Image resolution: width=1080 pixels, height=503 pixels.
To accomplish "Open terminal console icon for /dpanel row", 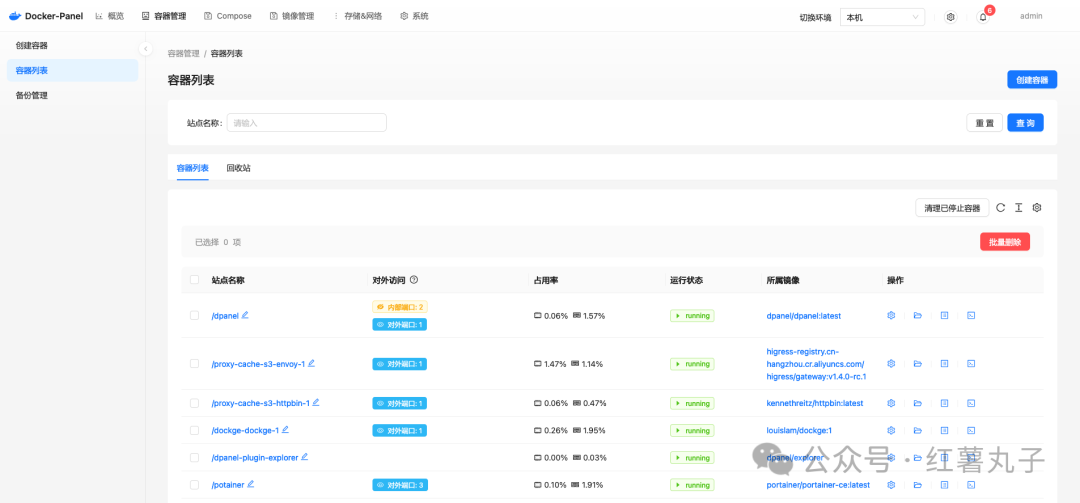I will coord(971,316).
